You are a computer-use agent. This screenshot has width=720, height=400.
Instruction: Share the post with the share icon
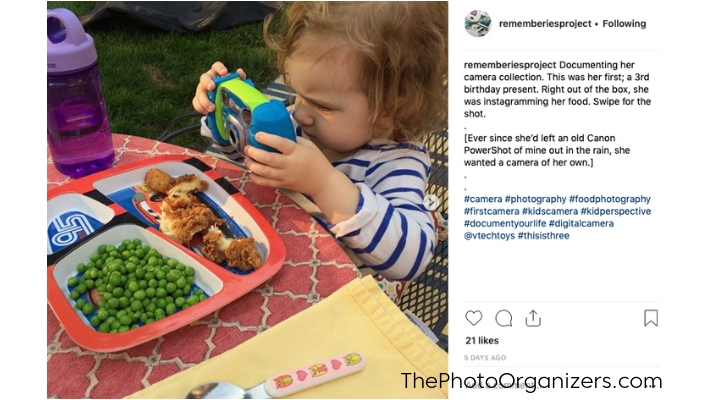[x=533, y=318]
